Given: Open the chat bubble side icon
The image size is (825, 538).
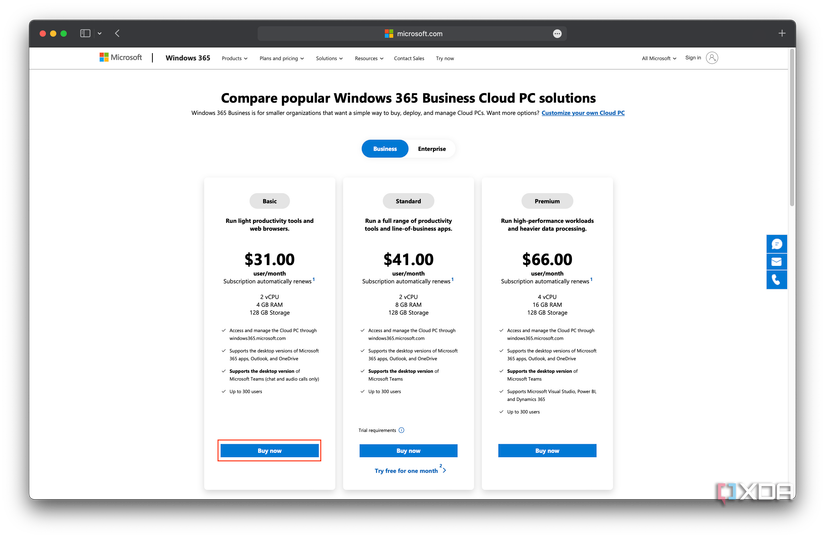Looking at the screenshot, I should [x=777, y=244].
